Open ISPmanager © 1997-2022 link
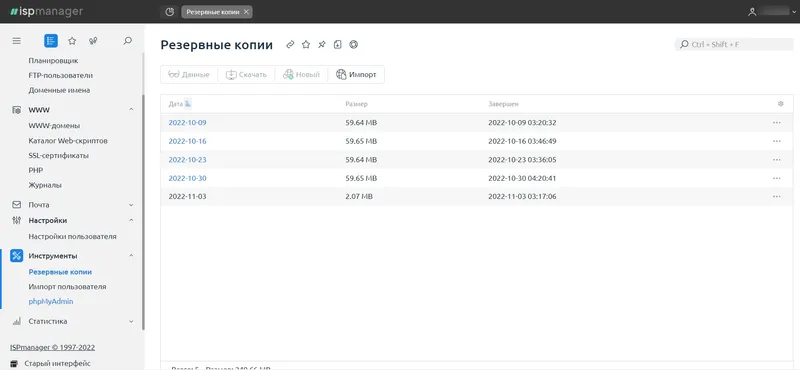Viewport: 800px width, 370px height. click(53, 348)
